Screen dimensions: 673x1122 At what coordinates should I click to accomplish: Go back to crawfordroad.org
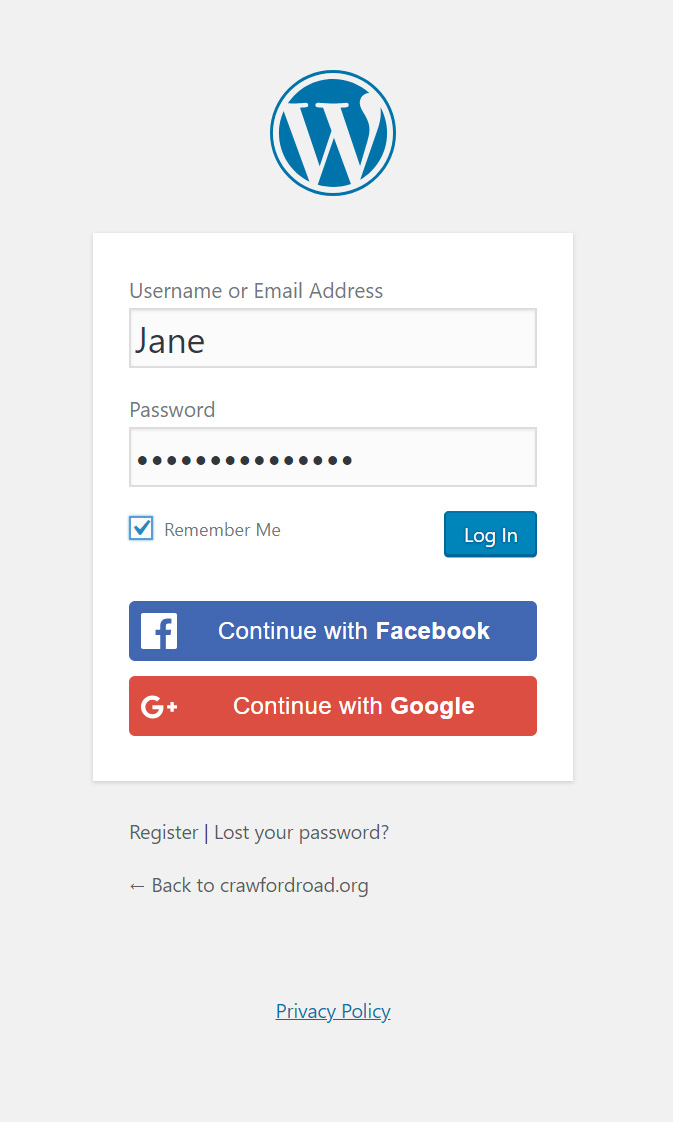pyautogui.click(x=259, y=885)
